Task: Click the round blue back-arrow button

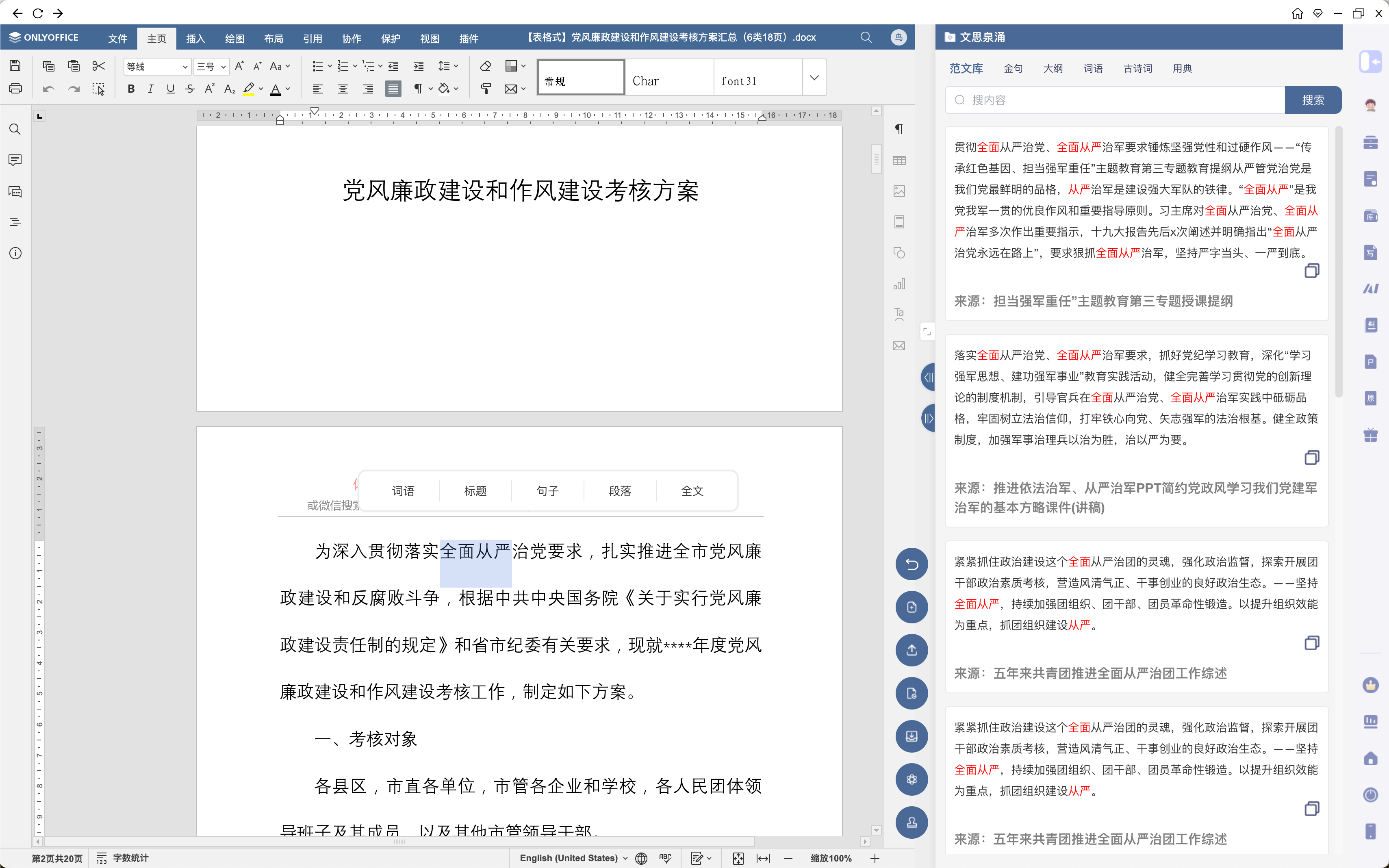Action: [912, 564]
